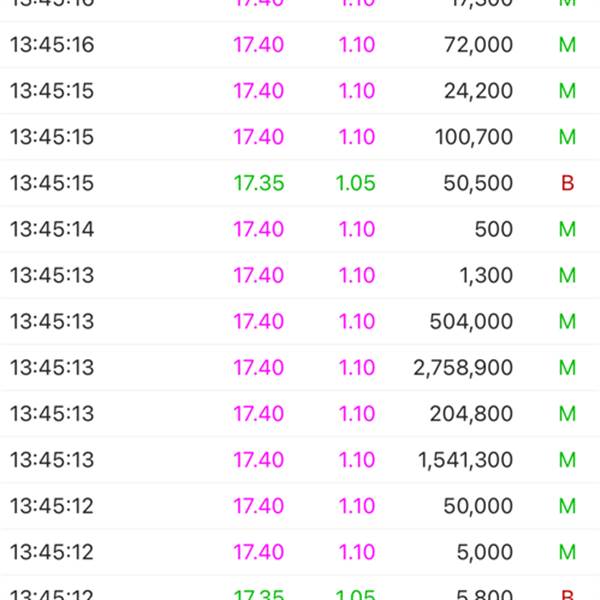Viewport: 600px width, 600px height.
Task: Select the 13:45:16 trade with volume 72,000
Action: (300, 45)
